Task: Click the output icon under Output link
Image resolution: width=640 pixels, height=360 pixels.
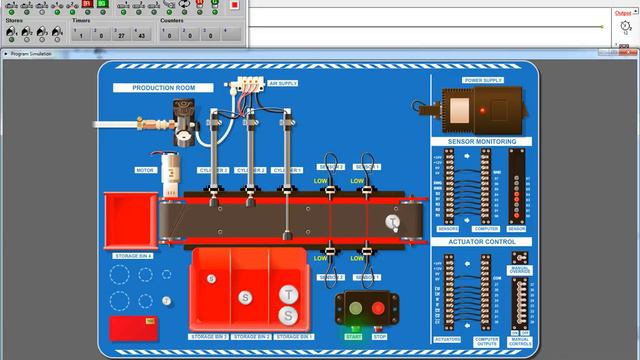Action: (x=626, y=27)
